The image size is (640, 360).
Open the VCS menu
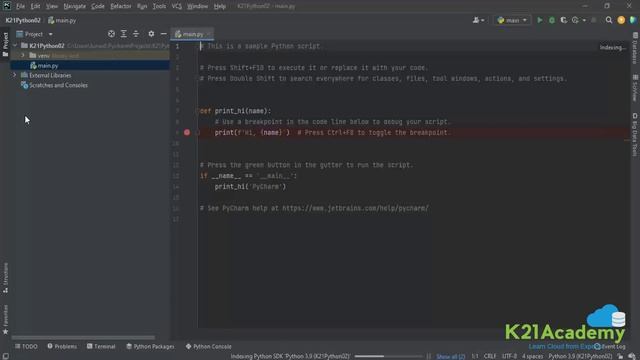[x=177, y=6]
